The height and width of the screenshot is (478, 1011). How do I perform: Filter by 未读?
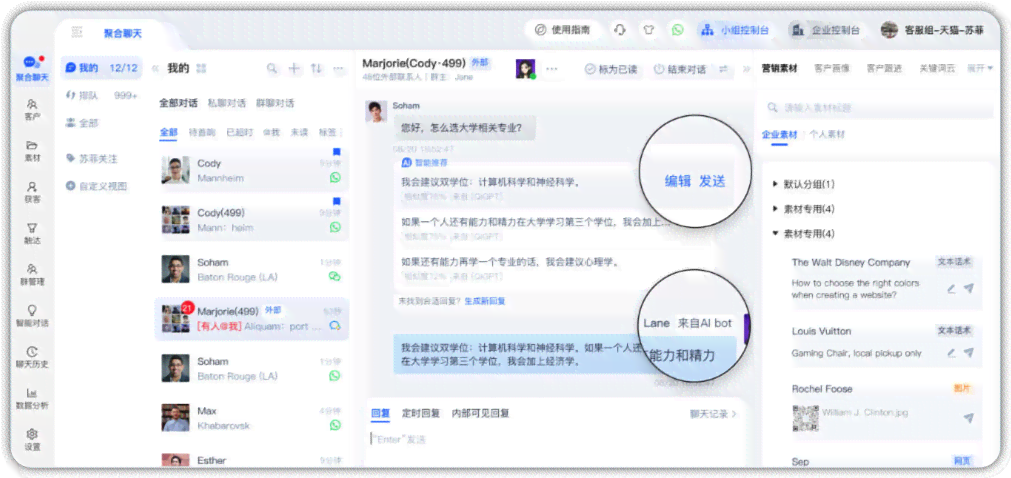[x=299, y=132]
